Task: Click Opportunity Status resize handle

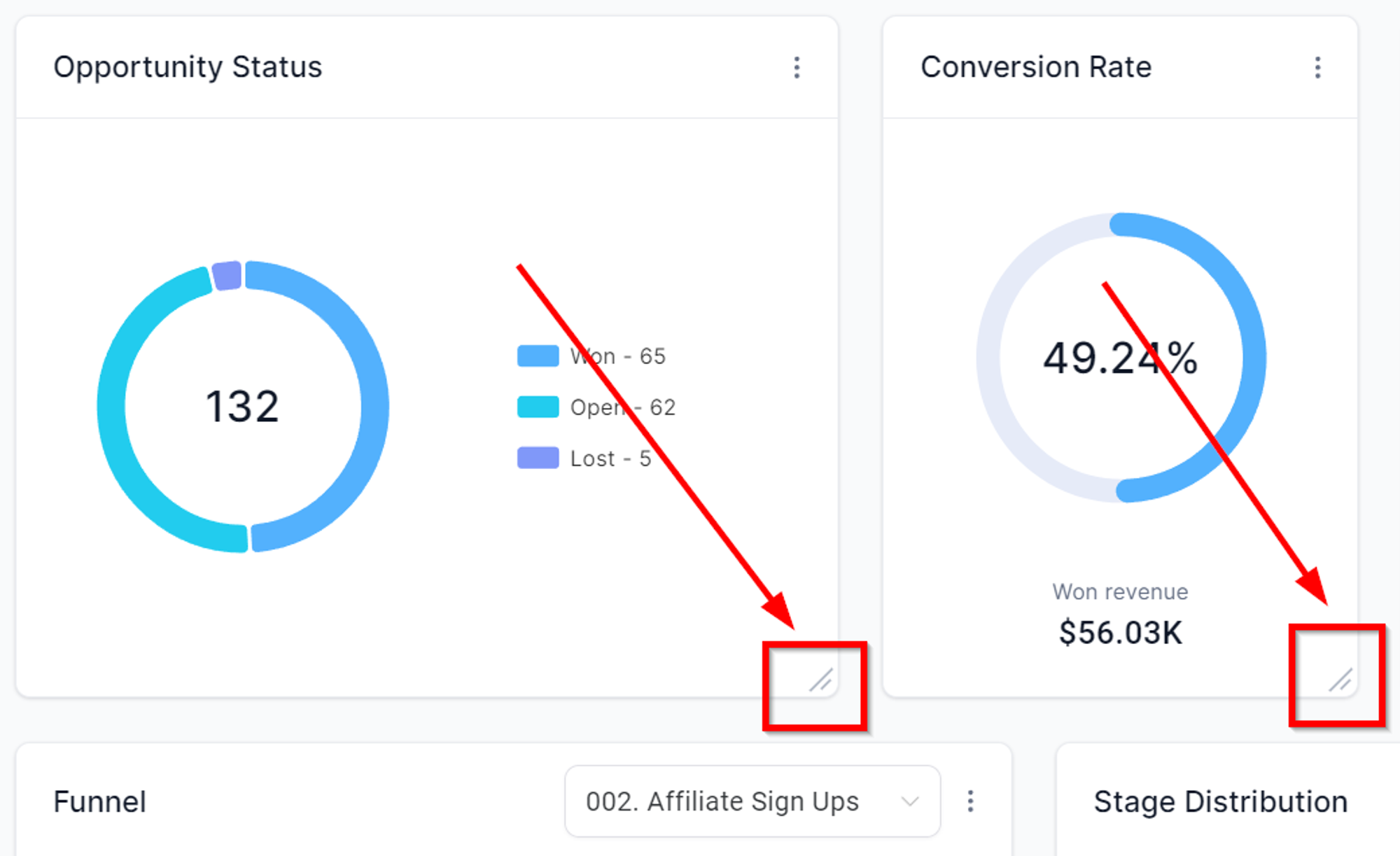Action: (820, 680)
